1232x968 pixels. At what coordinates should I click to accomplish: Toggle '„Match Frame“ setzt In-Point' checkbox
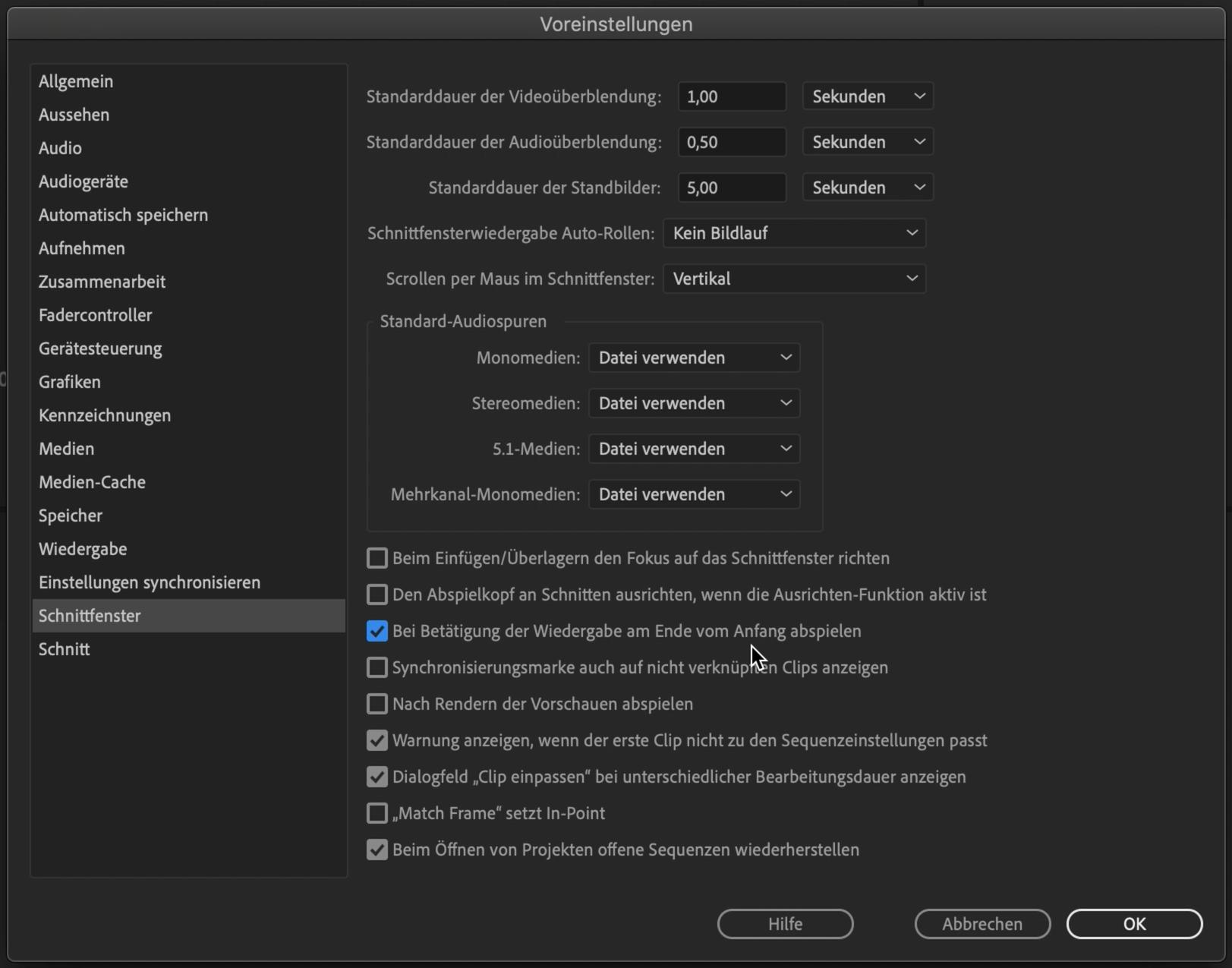[377, 813]
